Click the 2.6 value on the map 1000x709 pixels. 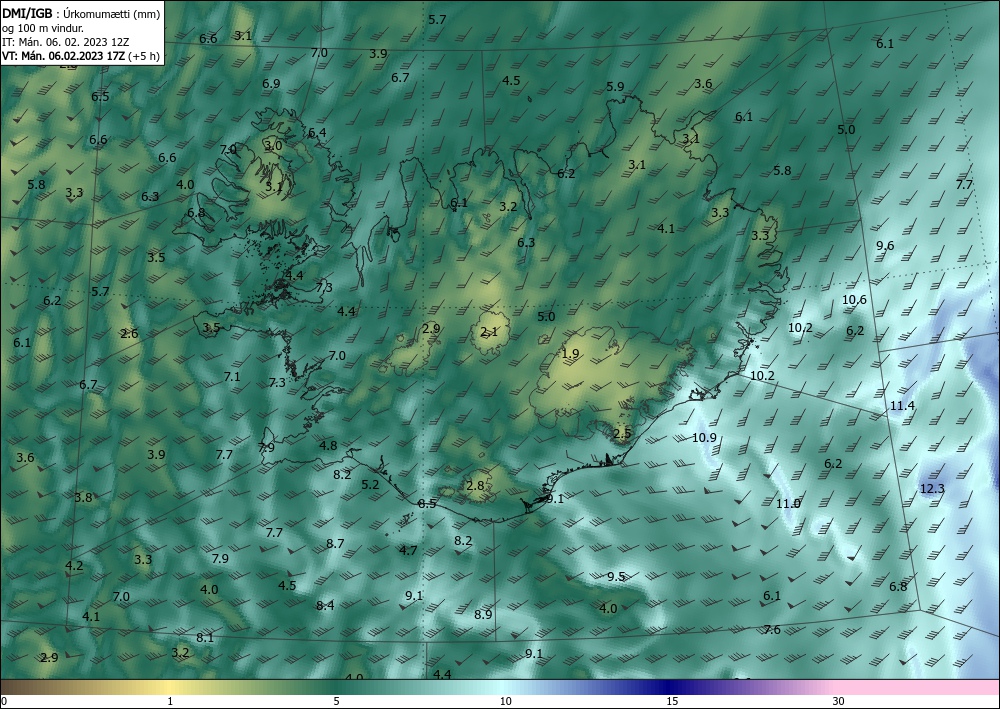[129, 333]
